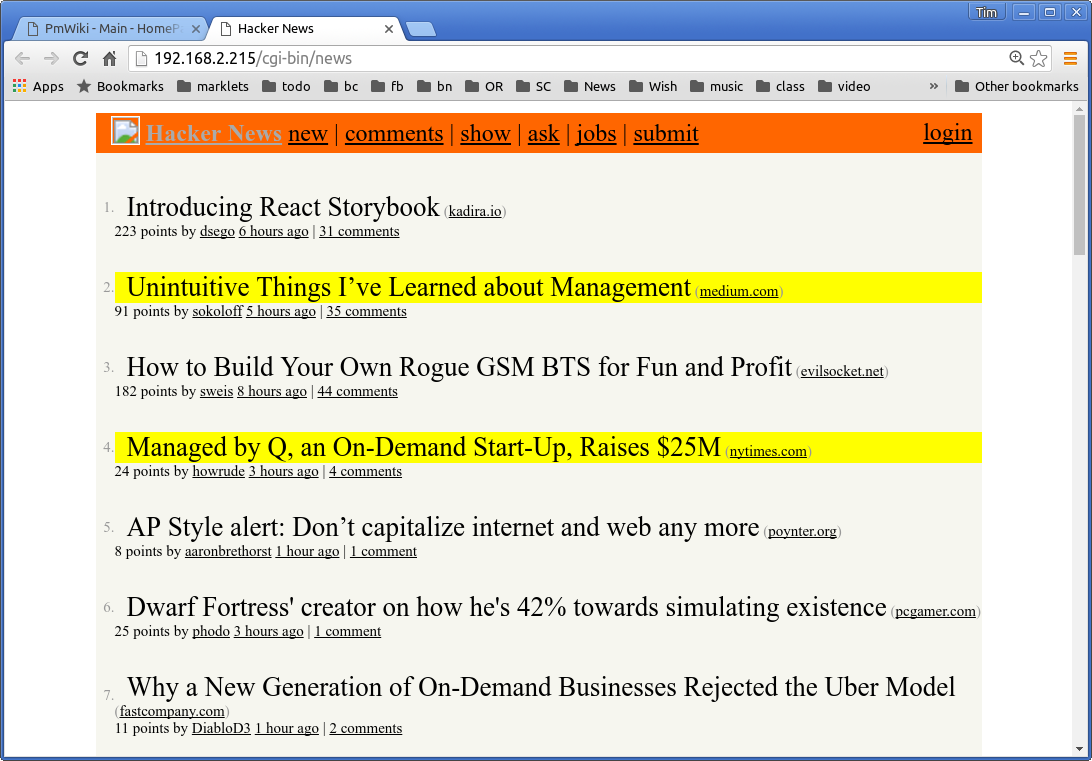Viewport: 1092px width, 761px height.
Task: Open the 'new' navigation link
Action: click(x=308, y=133)
